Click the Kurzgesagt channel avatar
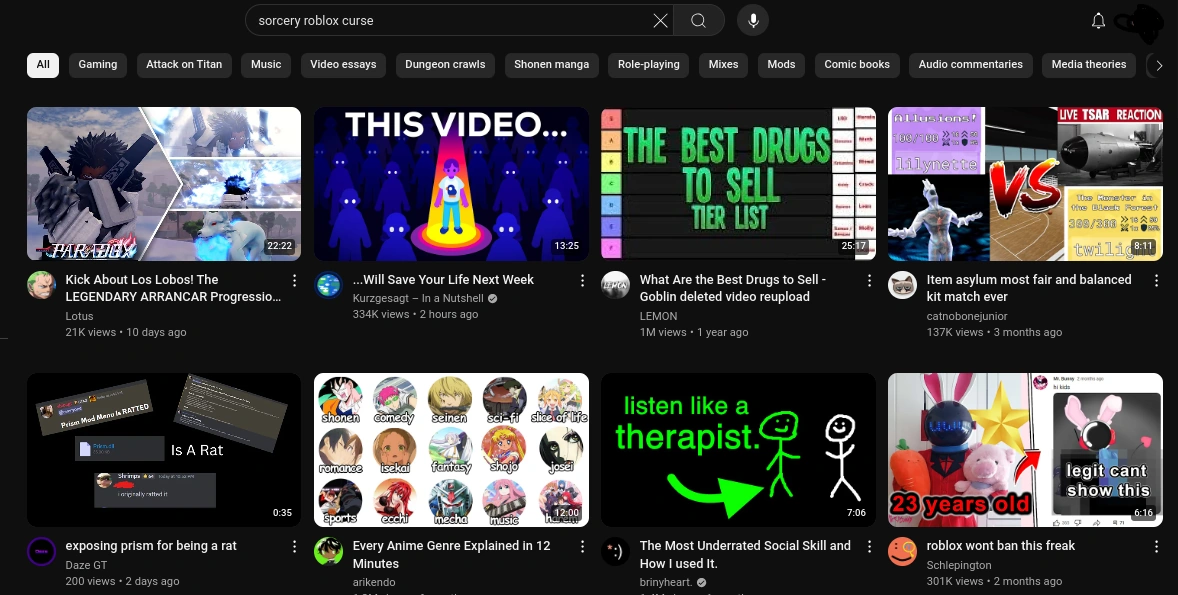 coord(328,285)
